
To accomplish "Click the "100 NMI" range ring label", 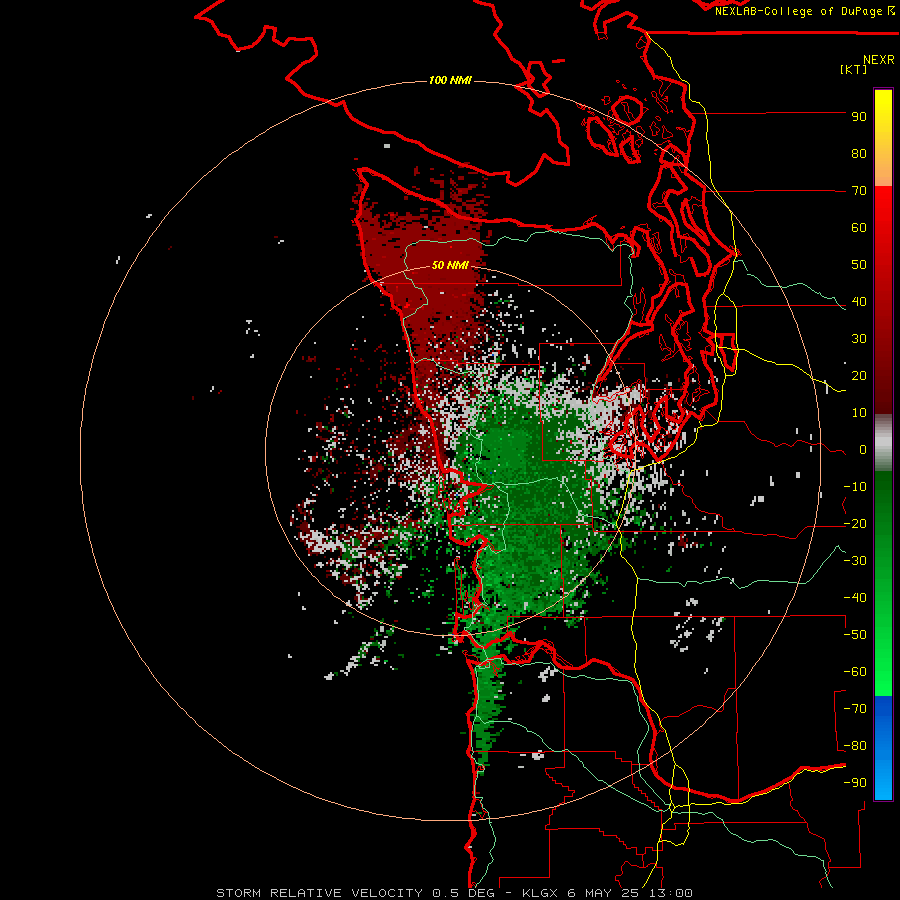I will (x=451, y=80).
